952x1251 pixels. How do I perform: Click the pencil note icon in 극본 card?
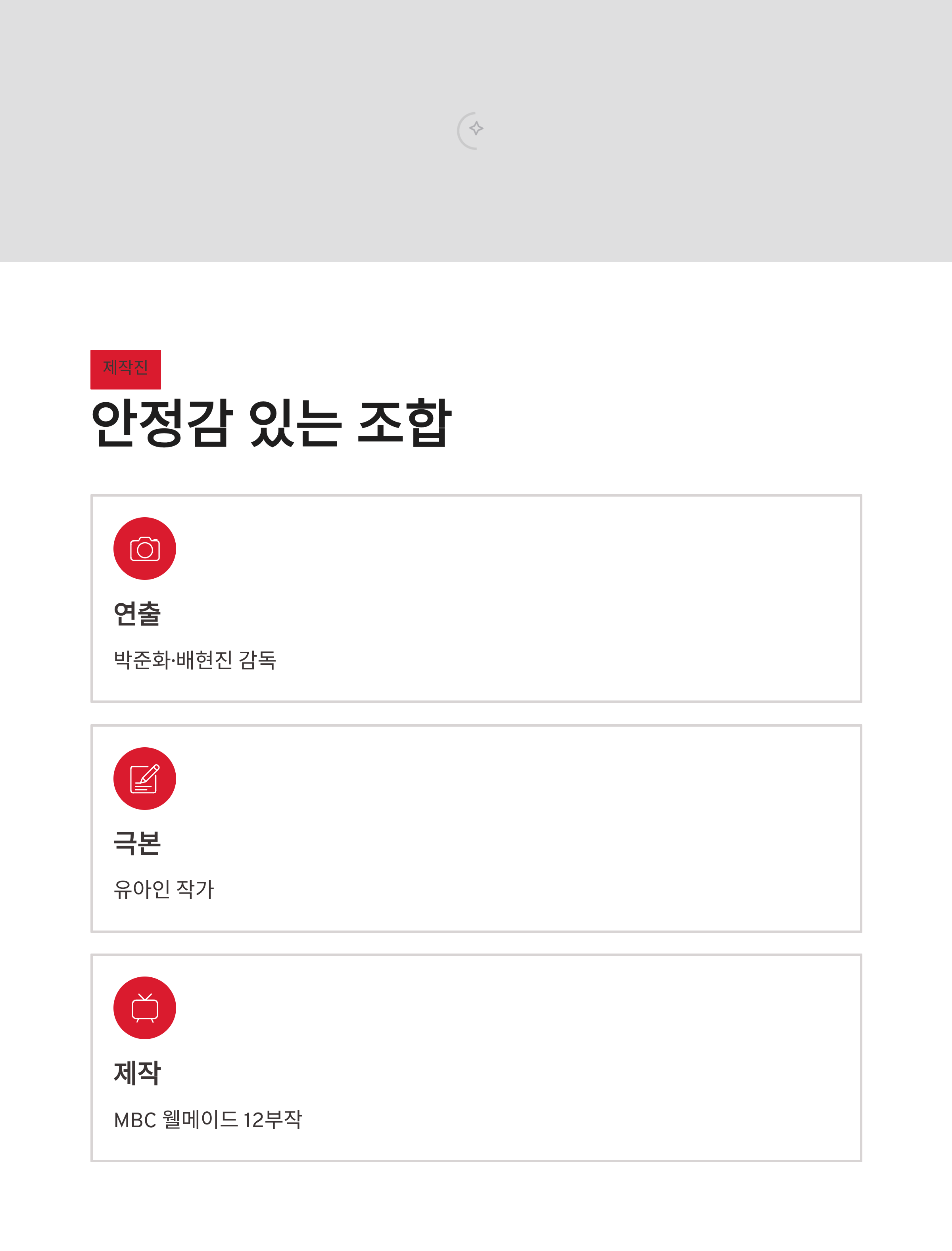[145, 779]
